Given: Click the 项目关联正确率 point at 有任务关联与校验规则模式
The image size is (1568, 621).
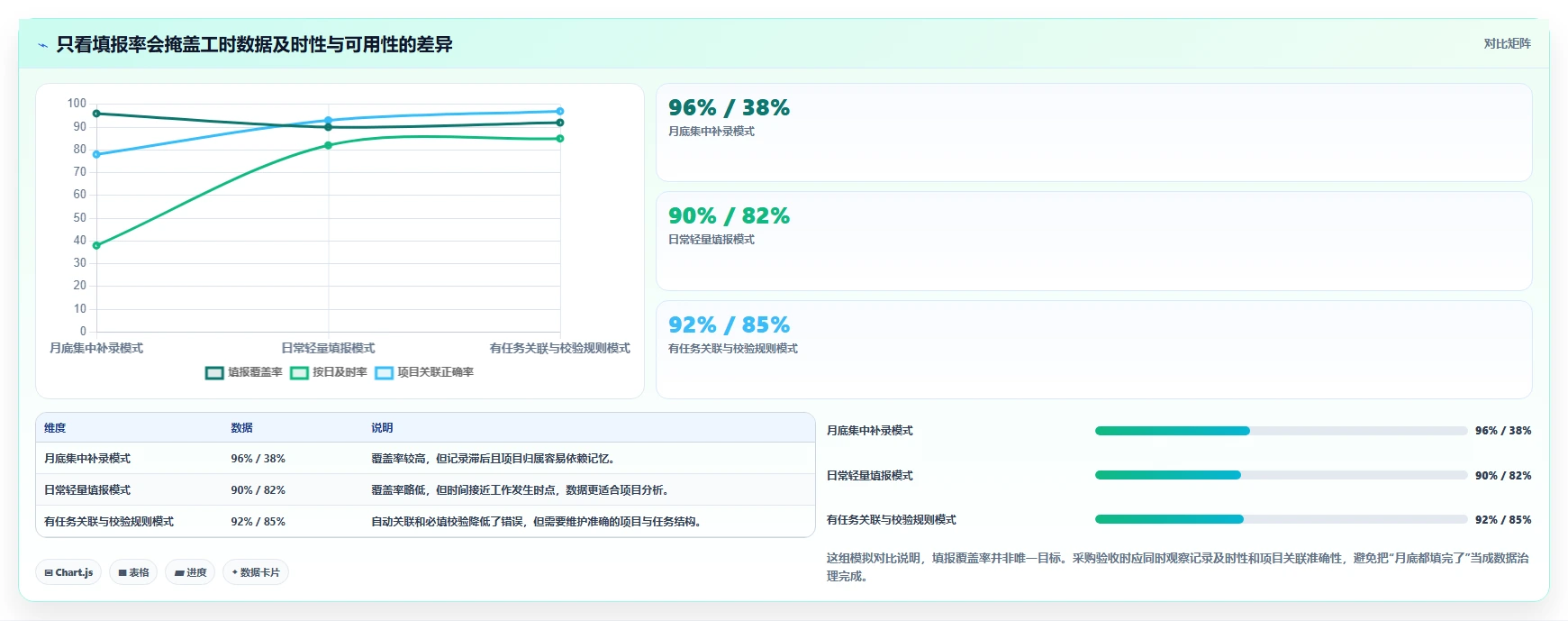Looking at the screenshot, I should pos(560,112).
